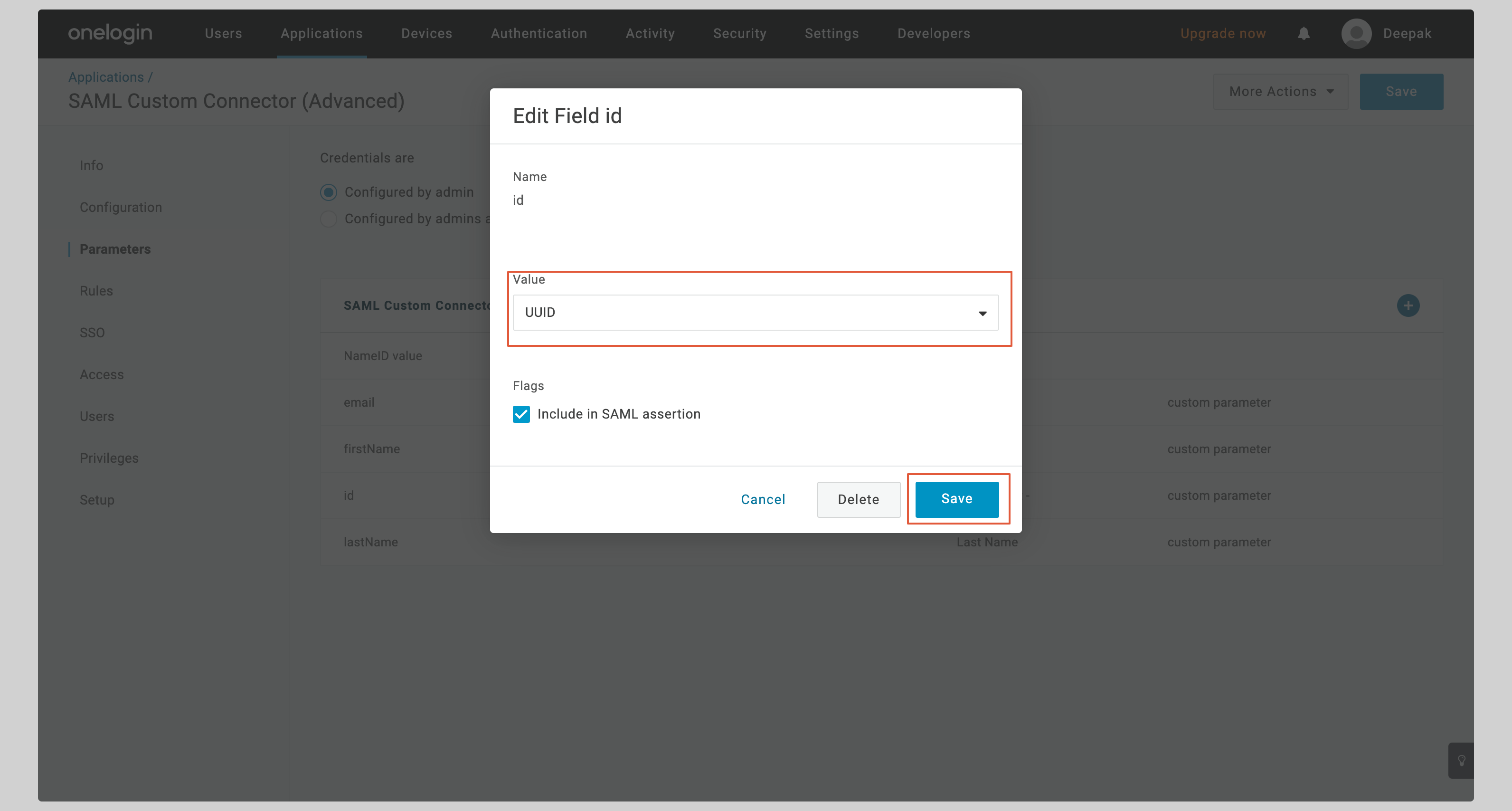Click the lightbulb help icon
Screen dimensions: 1512x811
click(1461, 761)
